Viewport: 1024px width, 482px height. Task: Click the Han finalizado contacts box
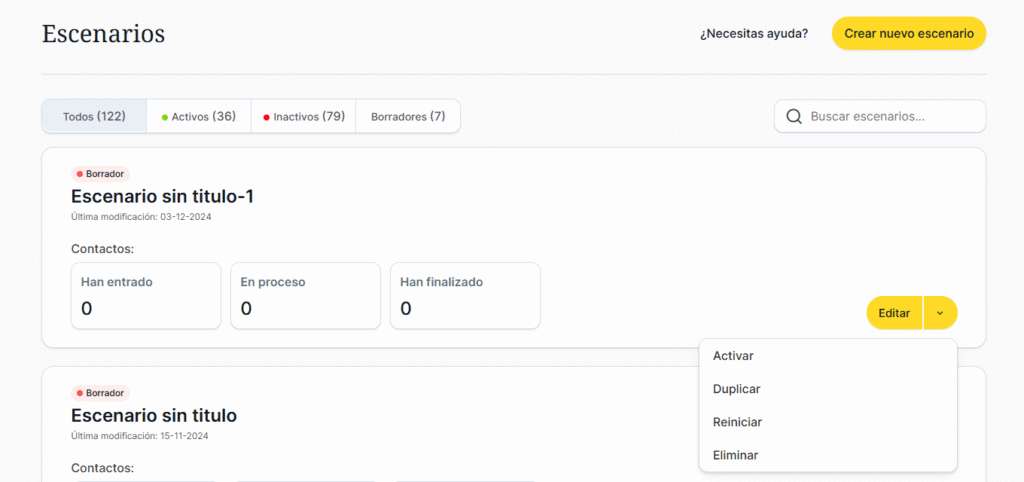(x=465, y=296)
